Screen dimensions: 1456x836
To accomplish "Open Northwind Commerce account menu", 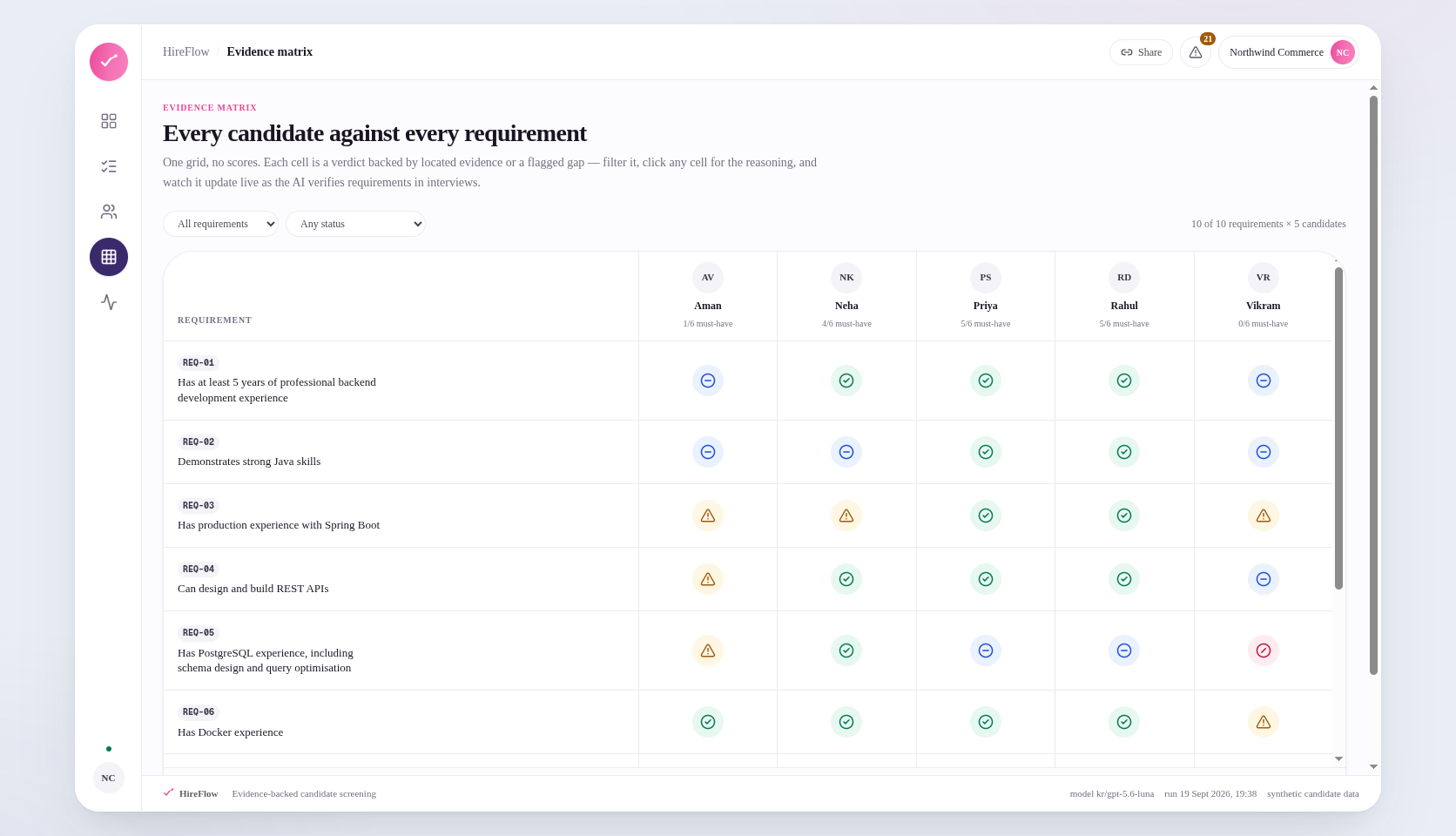I will (x=1289, y=52).
